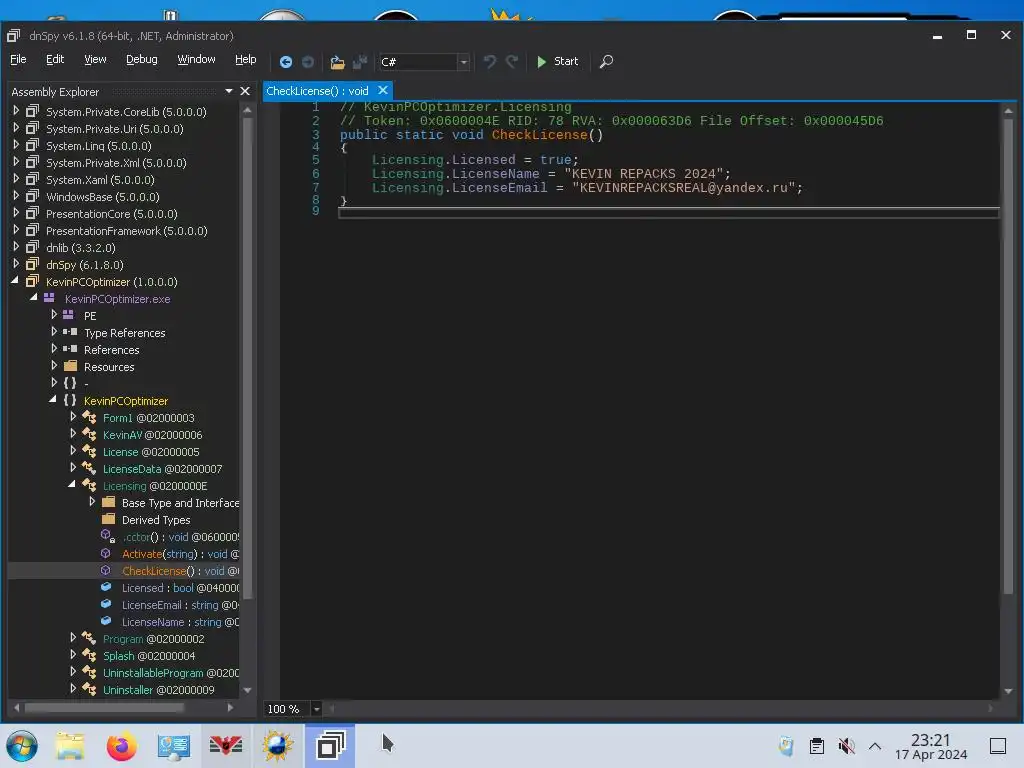Image resolution: width=1024 pixels, height=768 pixels.
Task: Open the Help menu
Action: pos(246,59)
